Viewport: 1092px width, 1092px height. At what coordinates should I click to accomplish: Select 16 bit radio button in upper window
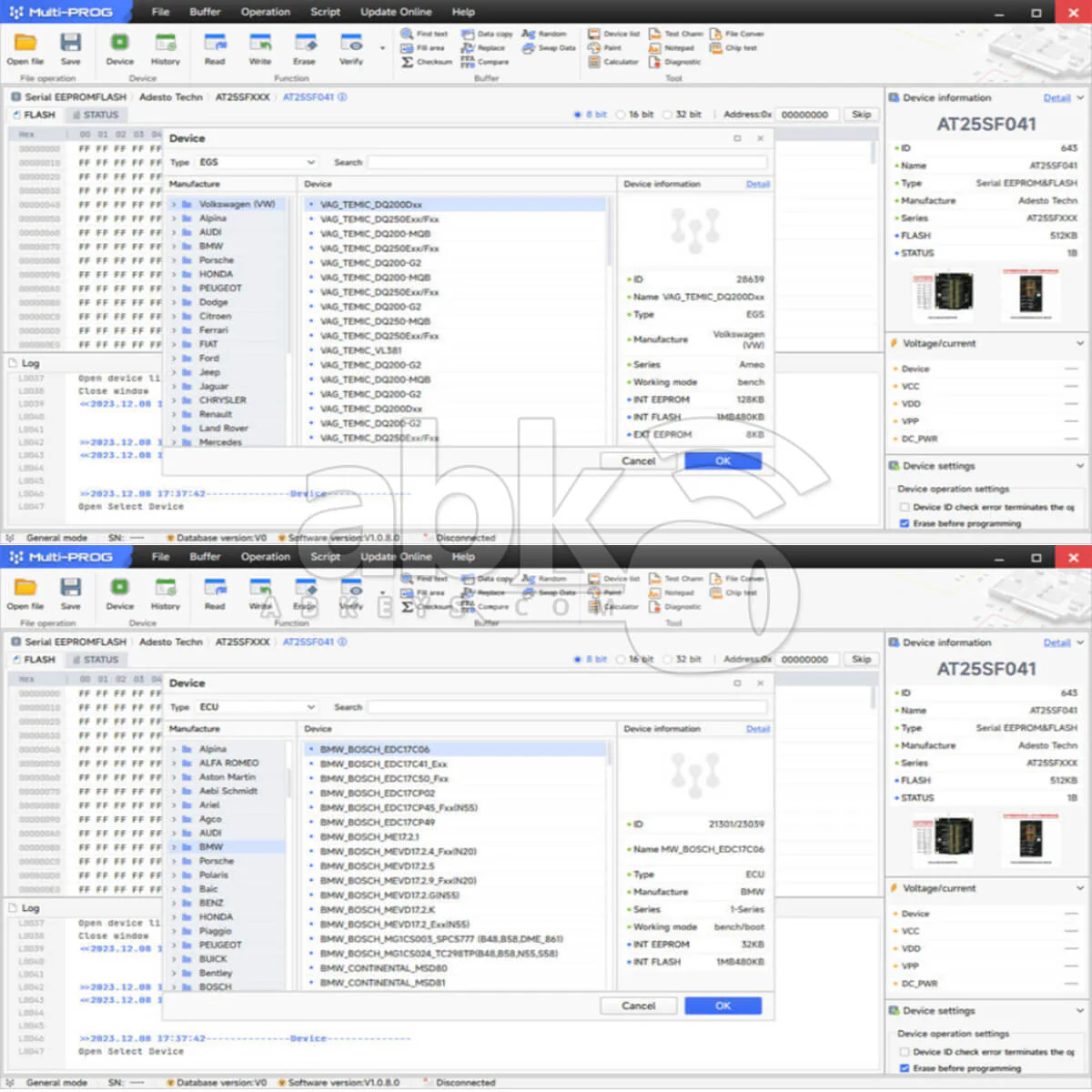(621, 115)
